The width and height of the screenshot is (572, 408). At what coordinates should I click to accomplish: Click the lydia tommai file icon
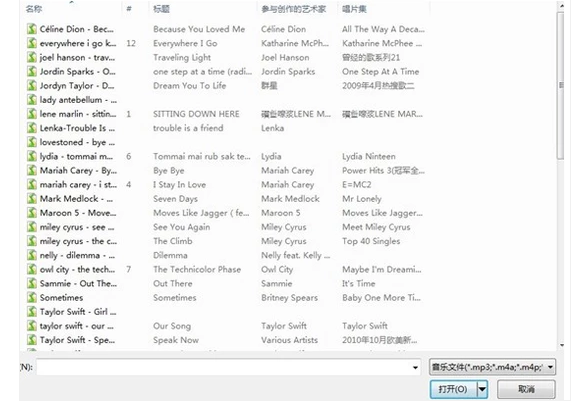(32, 156)
